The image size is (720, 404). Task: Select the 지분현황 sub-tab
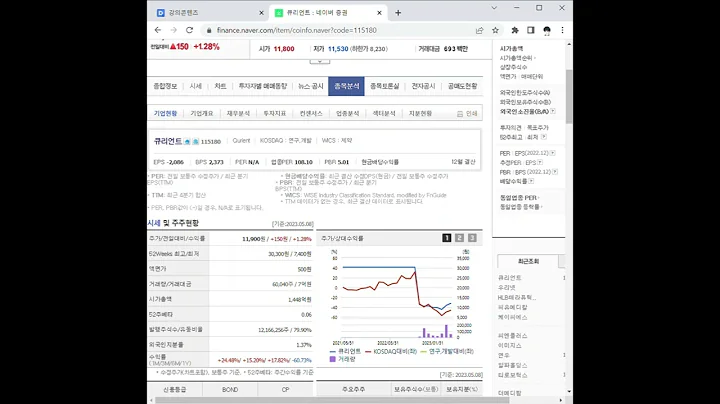[x=420, y=113]
